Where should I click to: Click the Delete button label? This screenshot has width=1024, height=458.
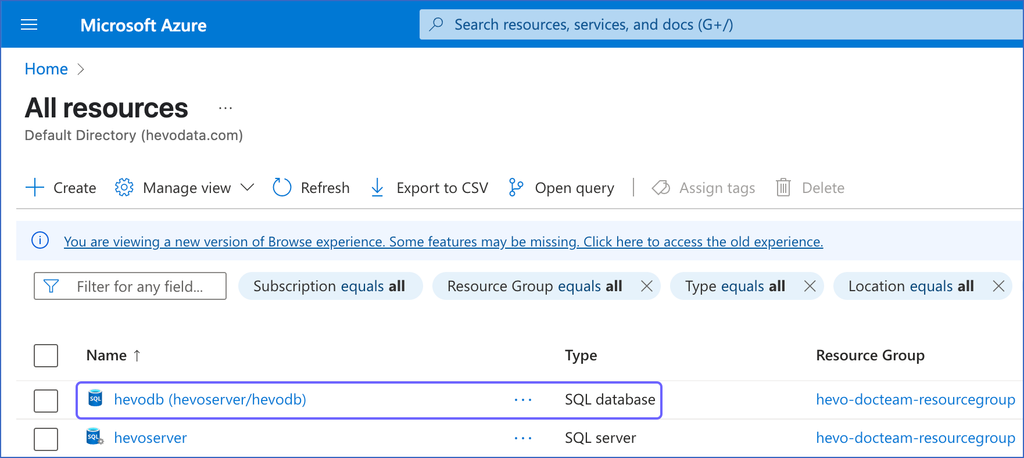click(823, 188)
